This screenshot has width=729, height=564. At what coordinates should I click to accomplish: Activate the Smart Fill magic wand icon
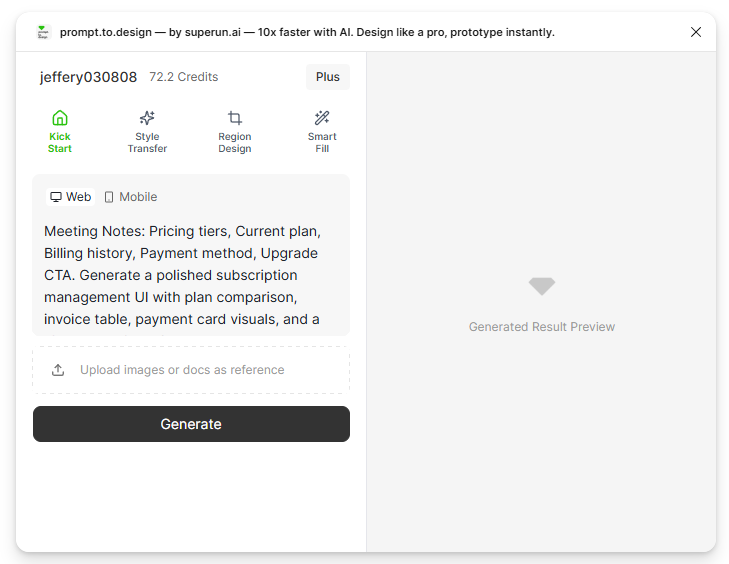pyautogui.click(x=322, y=118)
